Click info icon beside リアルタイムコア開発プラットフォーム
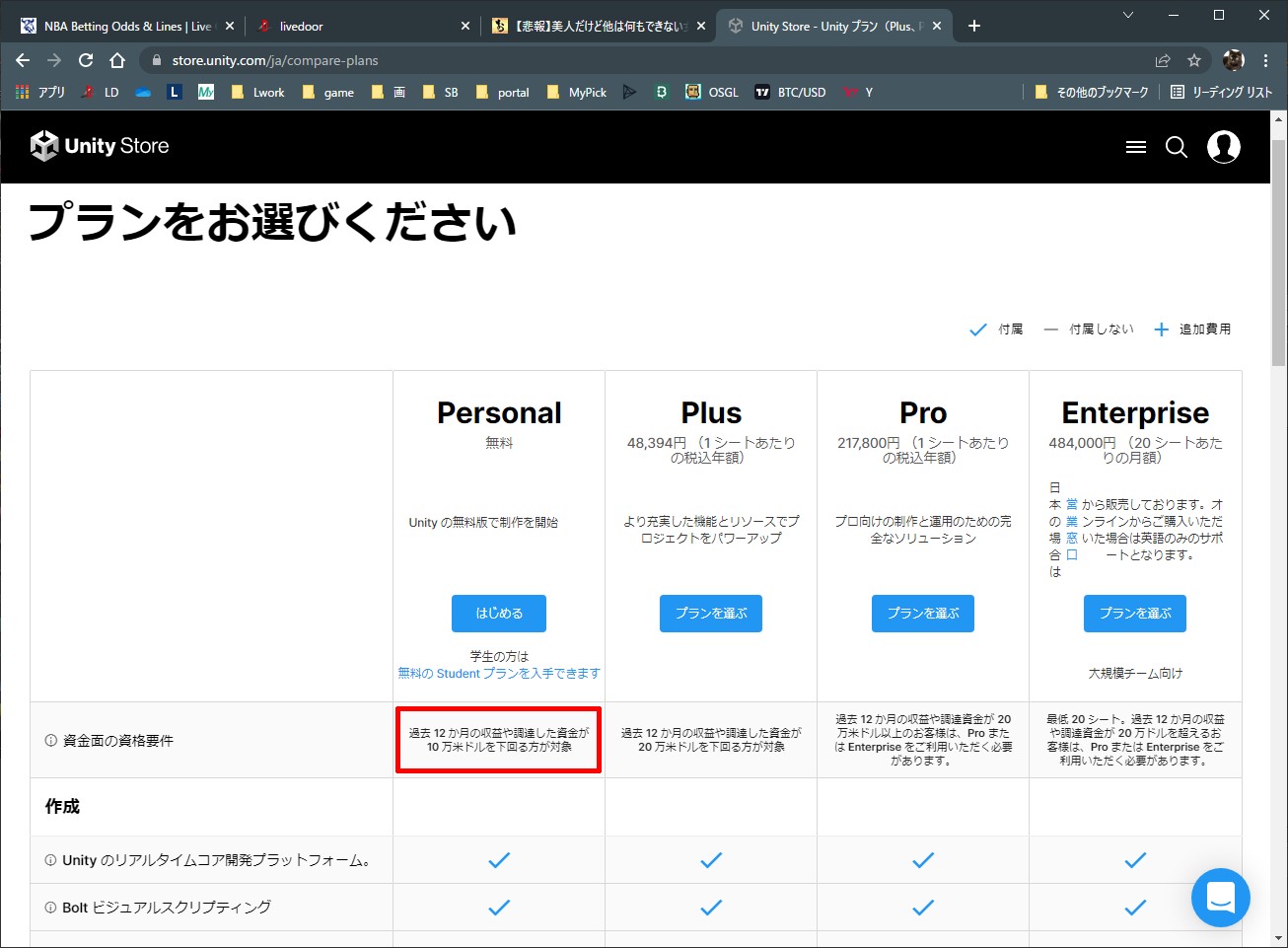 (x=50, y=860)
